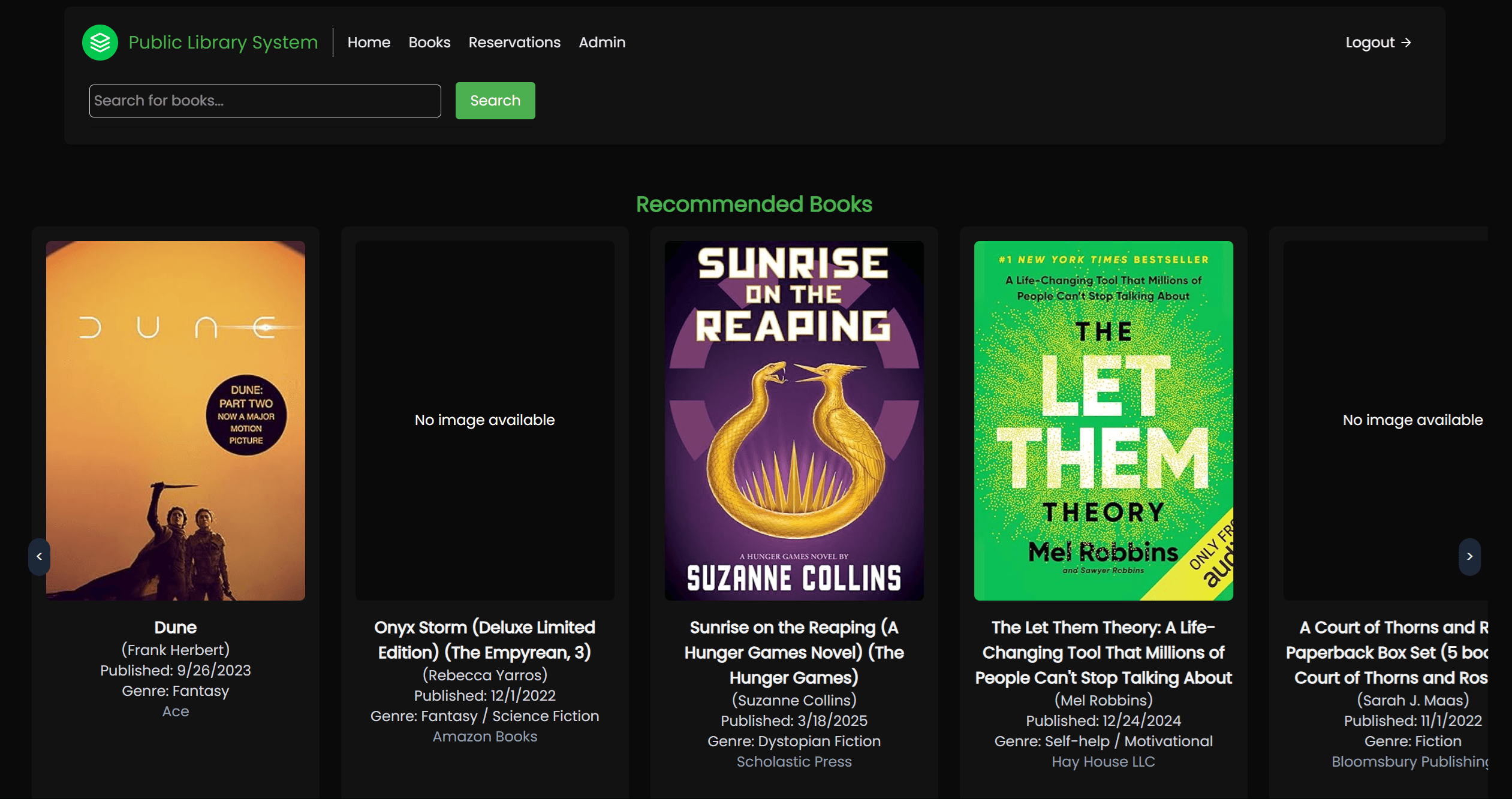This screenshot has width=1512, height=799.
Task: Click author text (Sarah J. Maas)
Action: point(1413,701)
